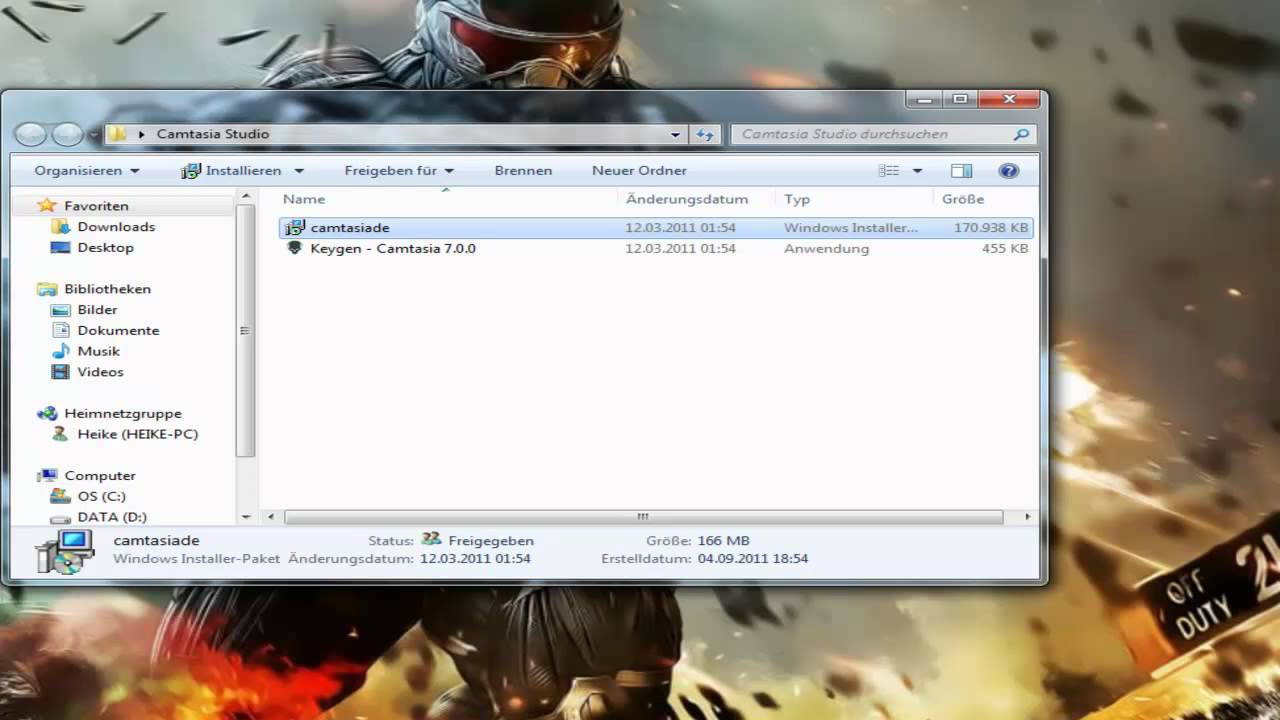The width and height of the screenshot is (1280, 720).
Task: Click the horizontal scrollbar left arrow
Action: tap(270, 517)
